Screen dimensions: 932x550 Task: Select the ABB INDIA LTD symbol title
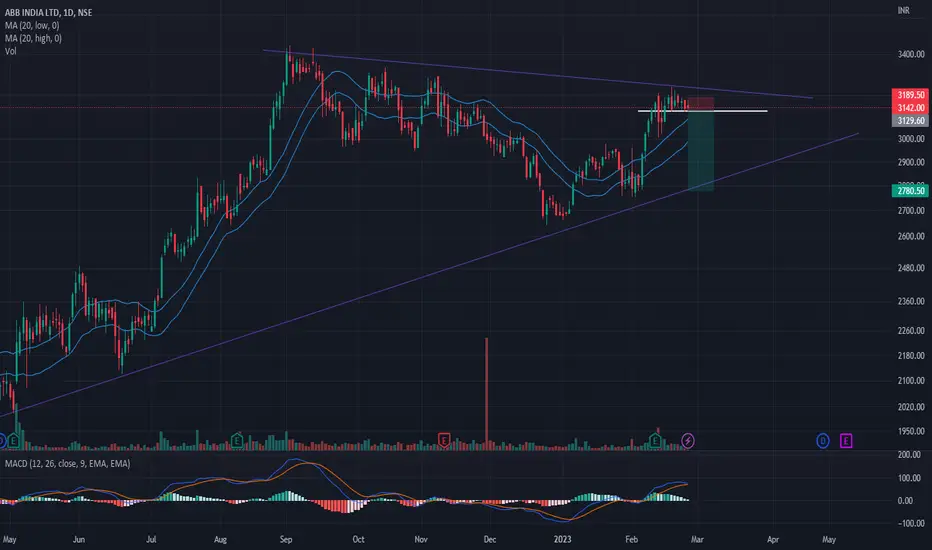click(49, 12)
